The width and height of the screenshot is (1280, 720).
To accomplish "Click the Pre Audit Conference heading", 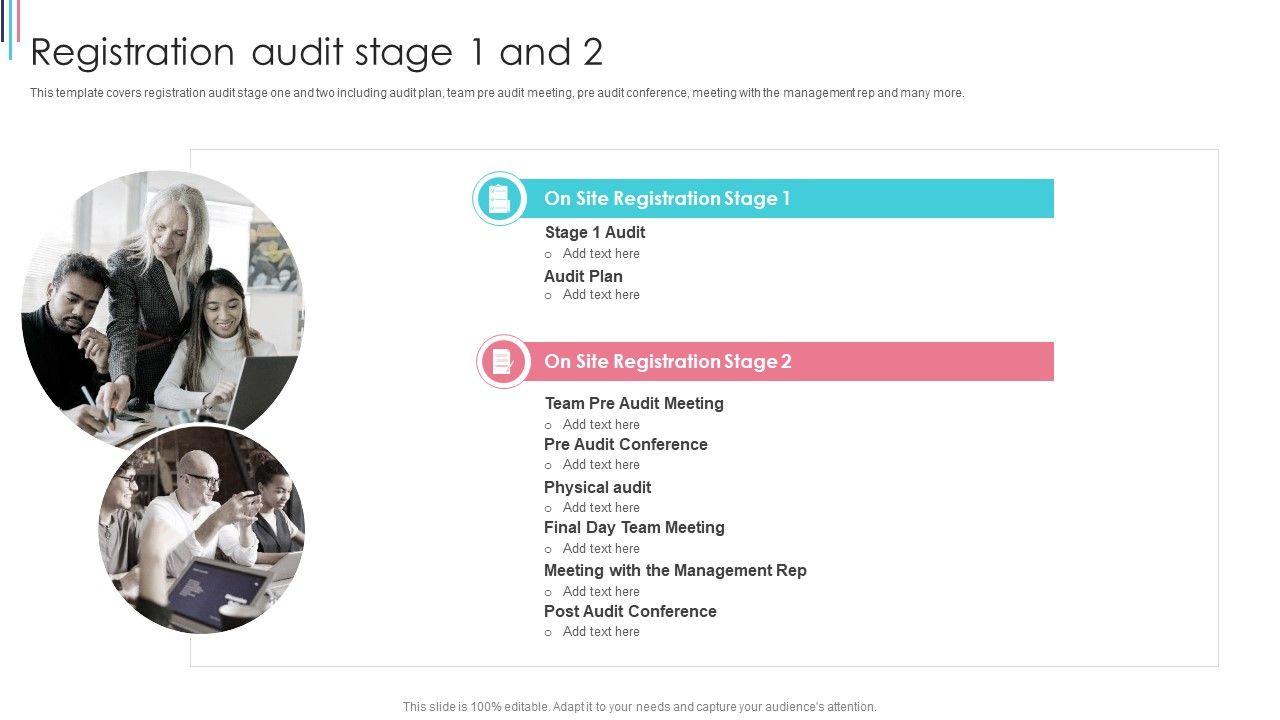I will (x=626, y=444).
